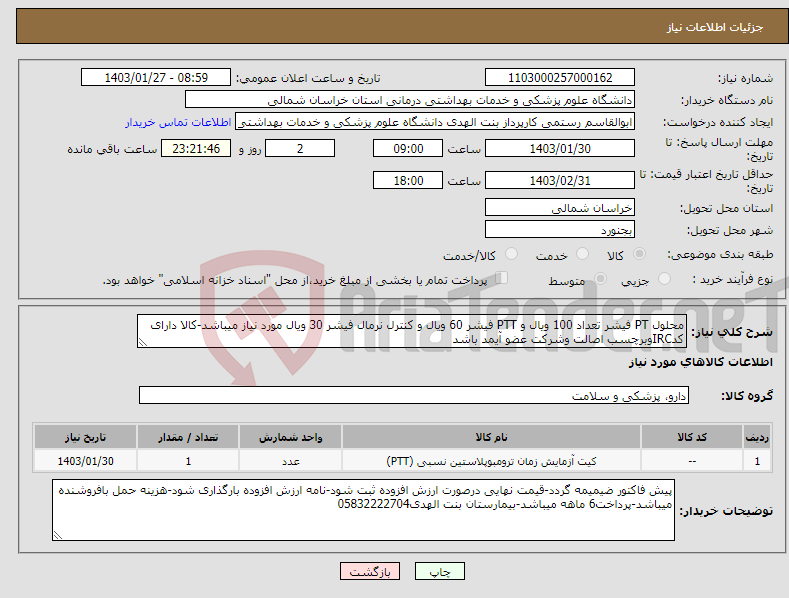Click the جزئیات اطلاعات نیاز header title
The image size is (789, 598).
tap(715, 27)
